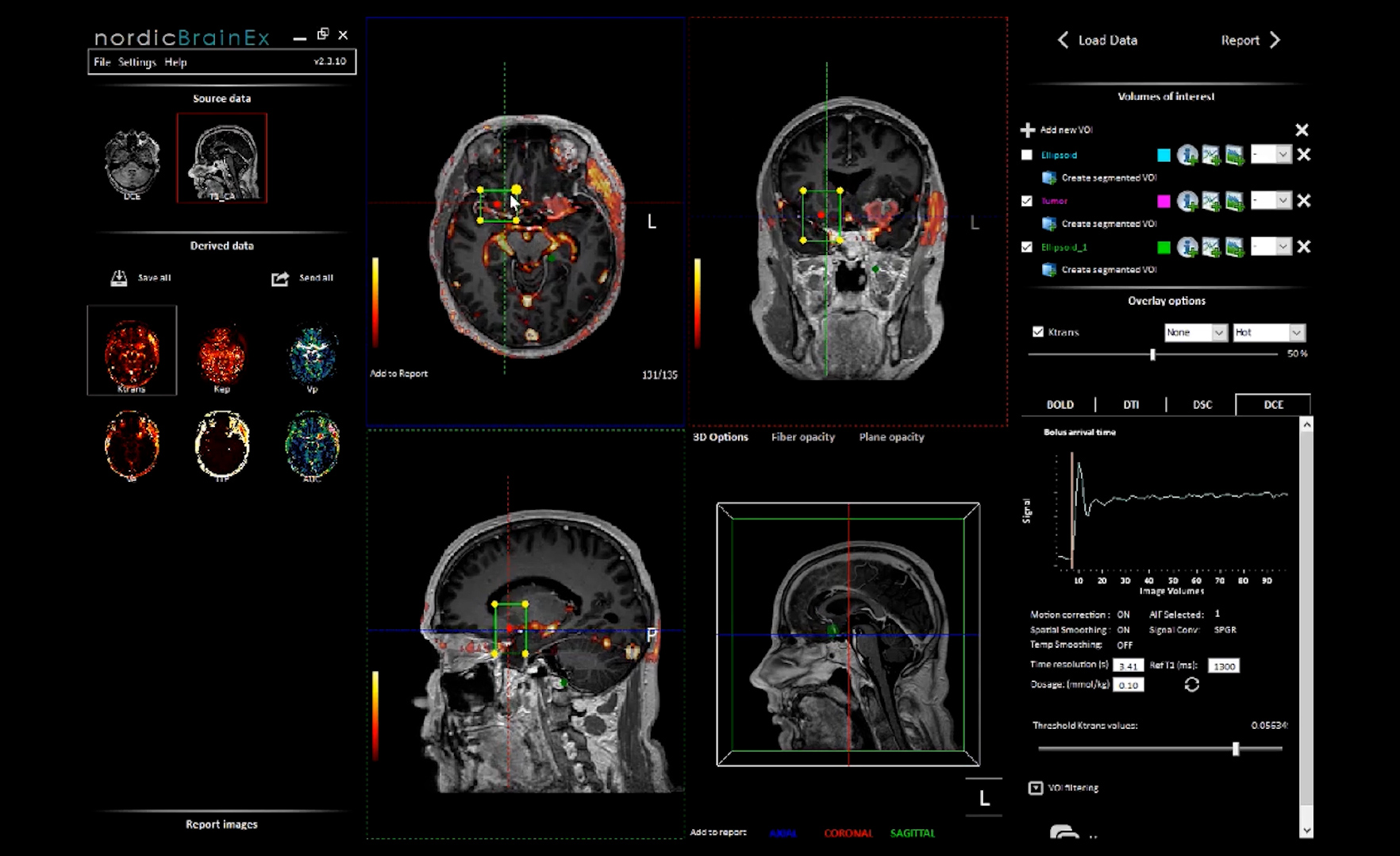
Task: Select the Ktrans derived map thumbnail
Action: tap(132, 350)
